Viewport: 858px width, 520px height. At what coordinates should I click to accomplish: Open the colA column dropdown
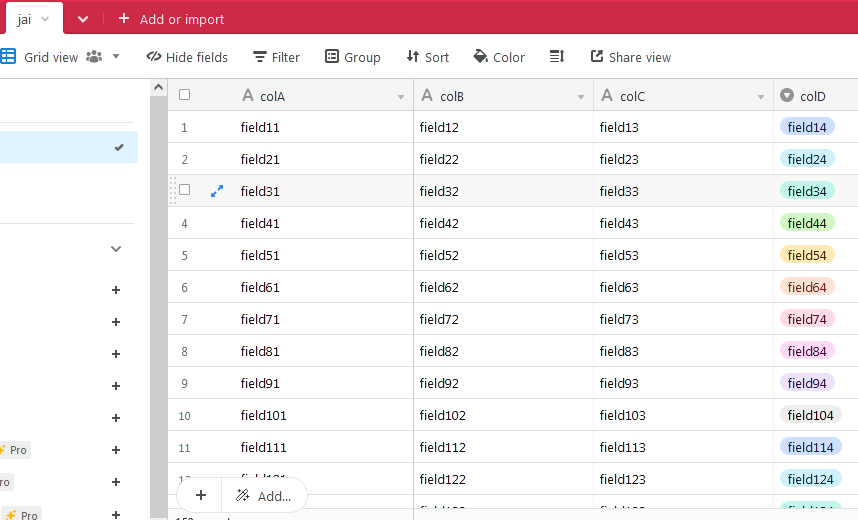coord(401,97)
